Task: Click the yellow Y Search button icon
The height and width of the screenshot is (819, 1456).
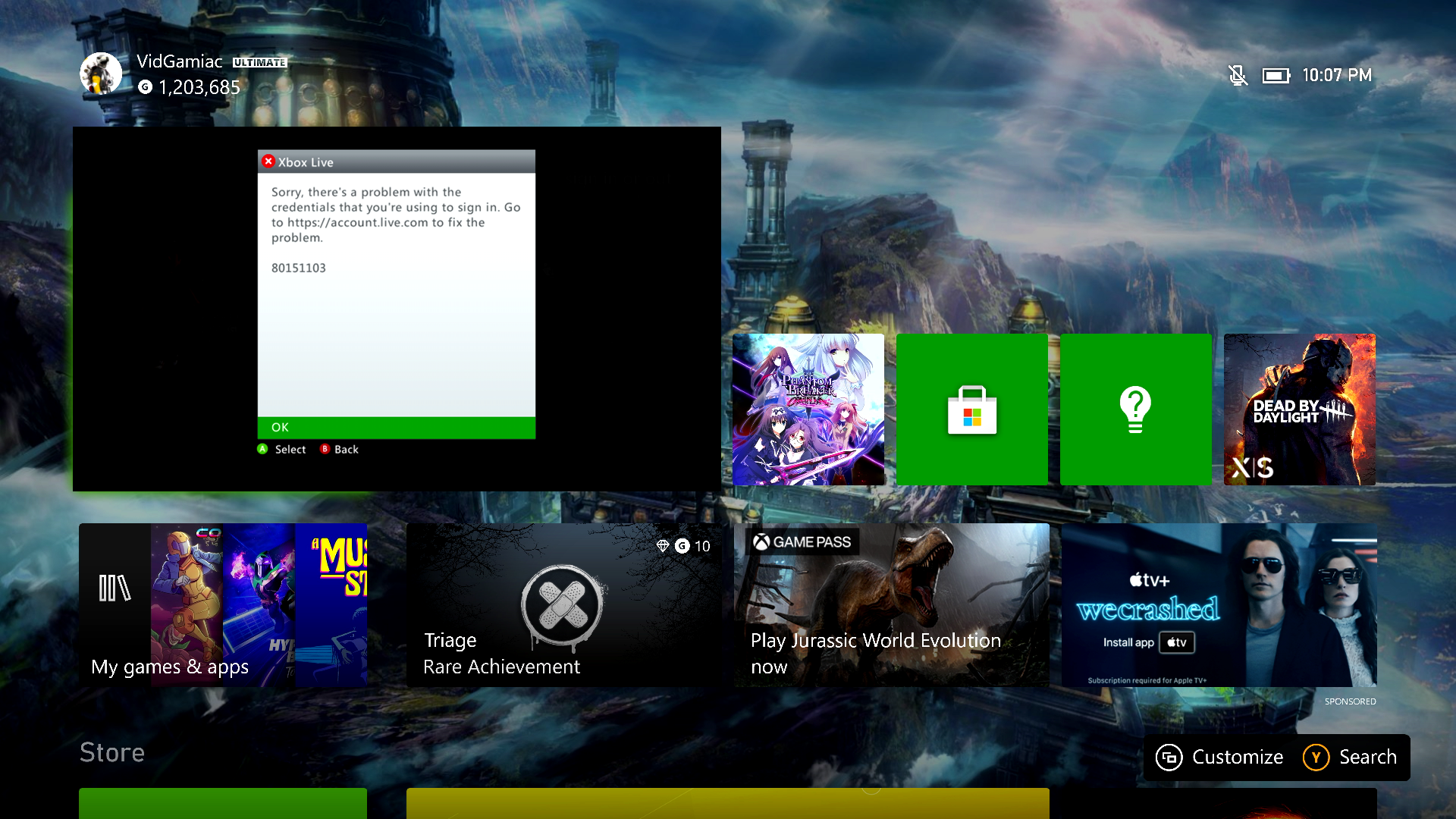Action: click(1316, 757)
